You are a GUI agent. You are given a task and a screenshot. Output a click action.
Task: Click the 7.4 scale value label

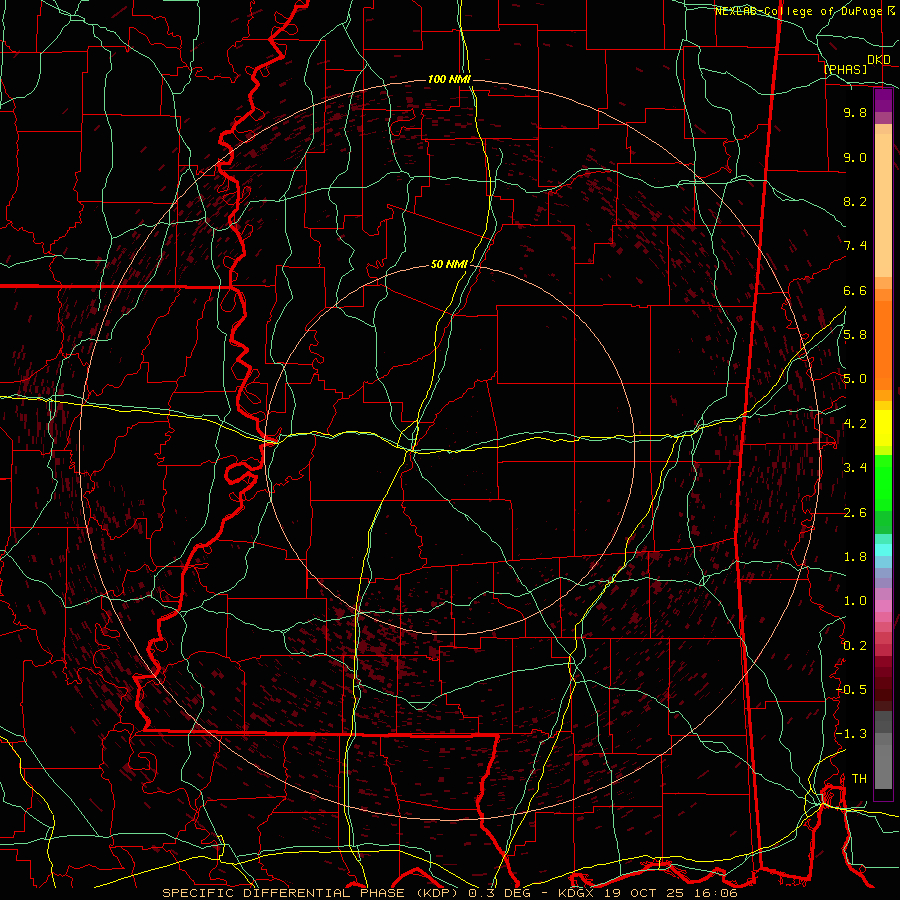855,246
